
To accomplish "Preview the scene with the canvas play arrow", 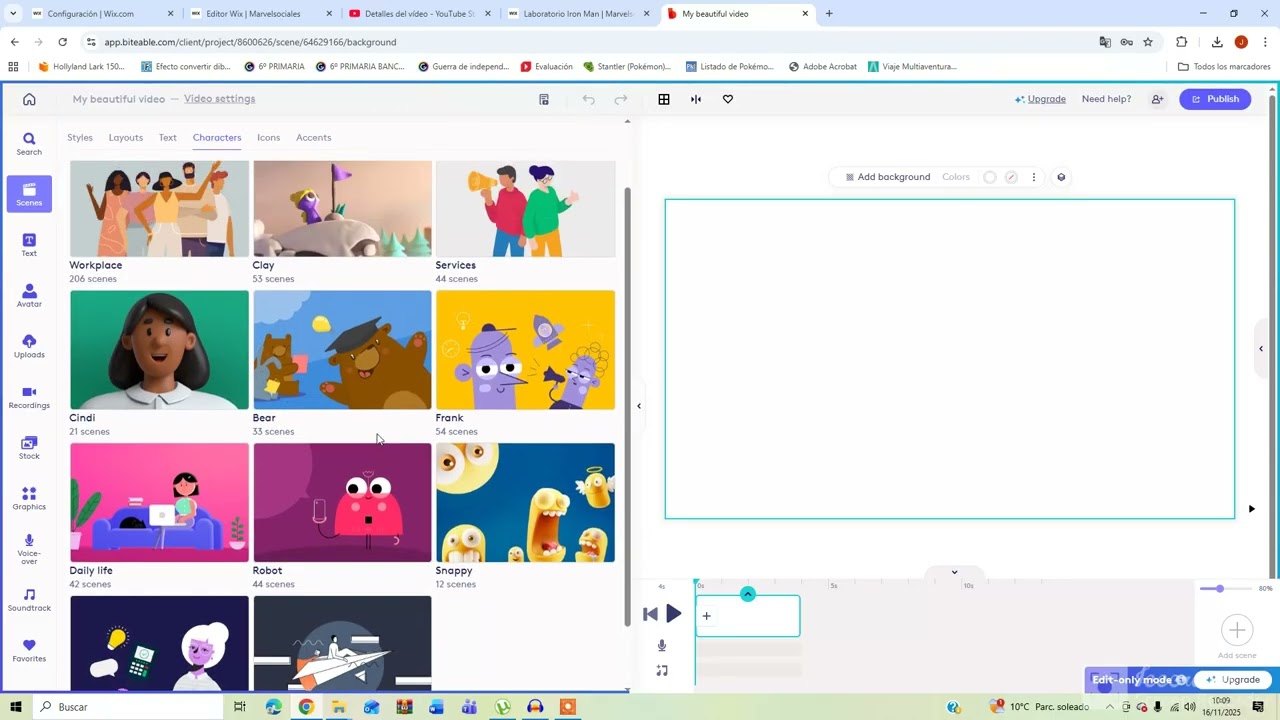I will pyautogui.click(x=1251, y=509).
